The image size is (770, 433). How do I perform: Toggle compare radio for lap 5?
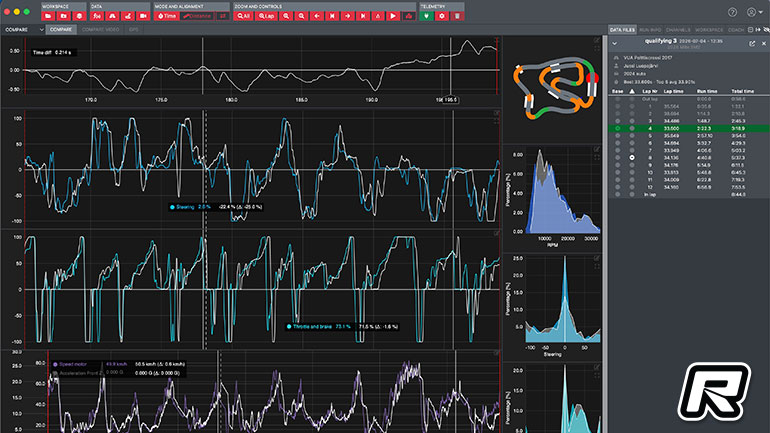click(x=632, y=135)
